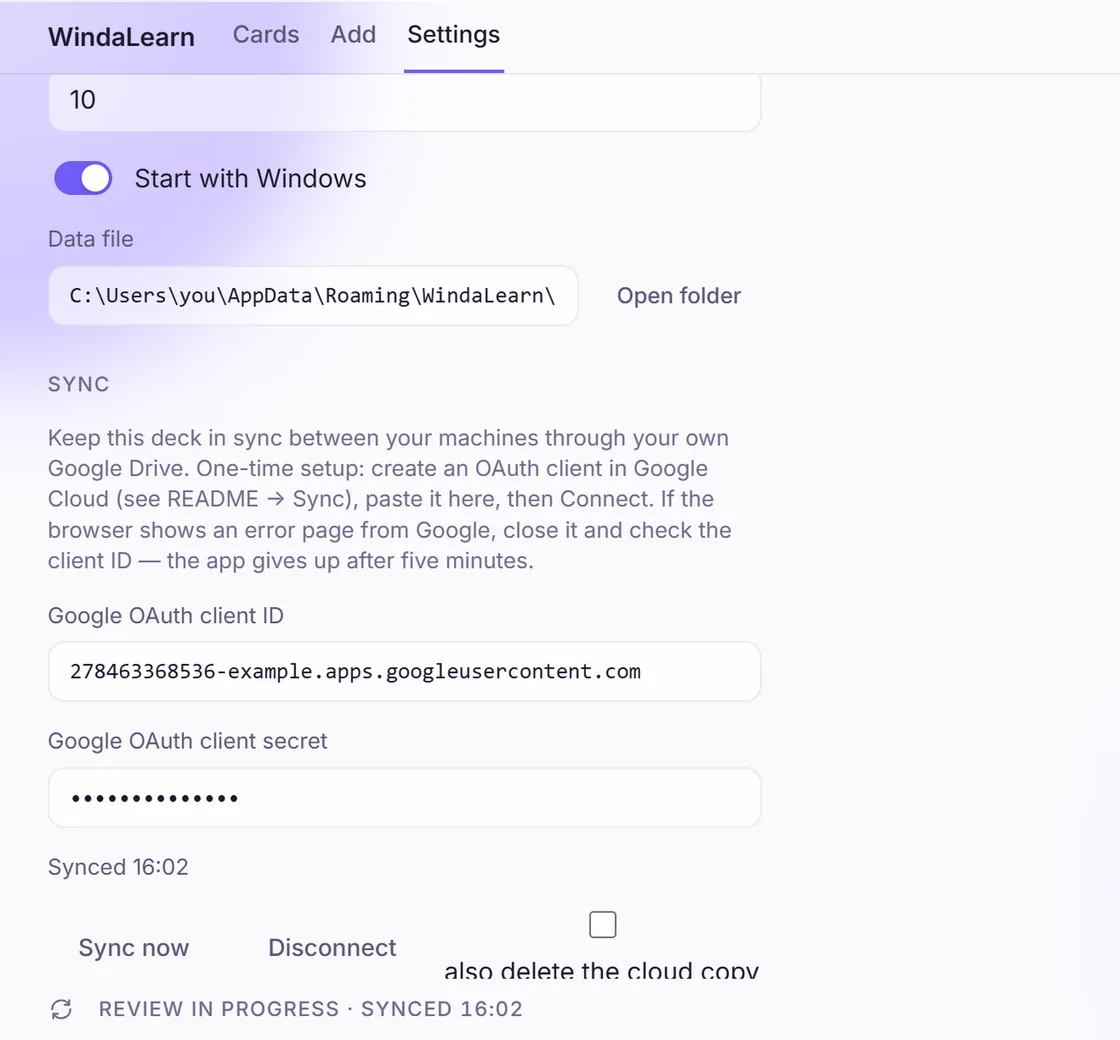Click the Start with Windows label
Image resolution: width=1120 pixels, height=1040 pixels.
[251, 178]
